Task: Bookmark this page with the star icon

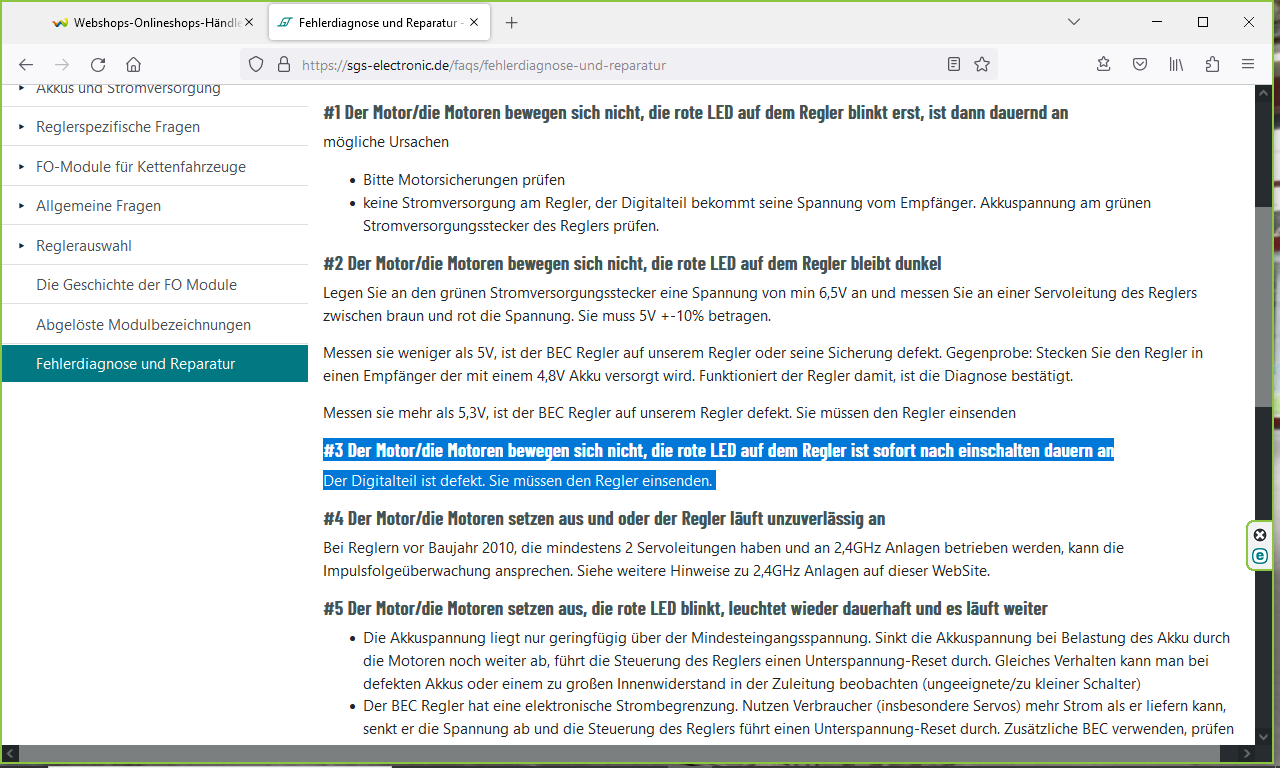Action: tap(982, 64)
